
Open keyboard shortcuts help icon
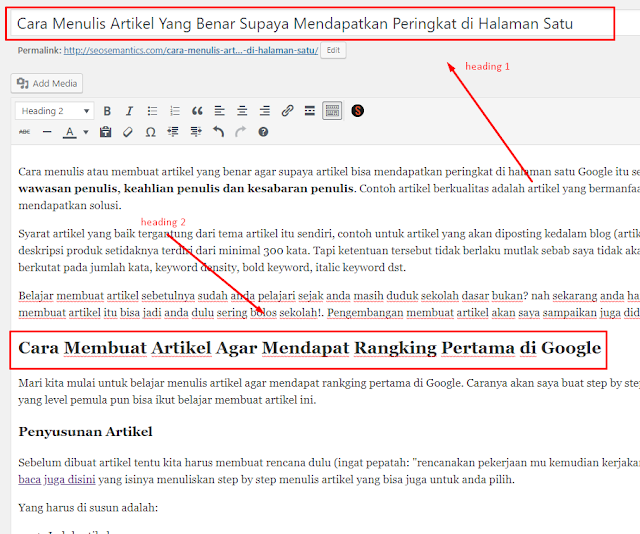(x=263, y=132)
